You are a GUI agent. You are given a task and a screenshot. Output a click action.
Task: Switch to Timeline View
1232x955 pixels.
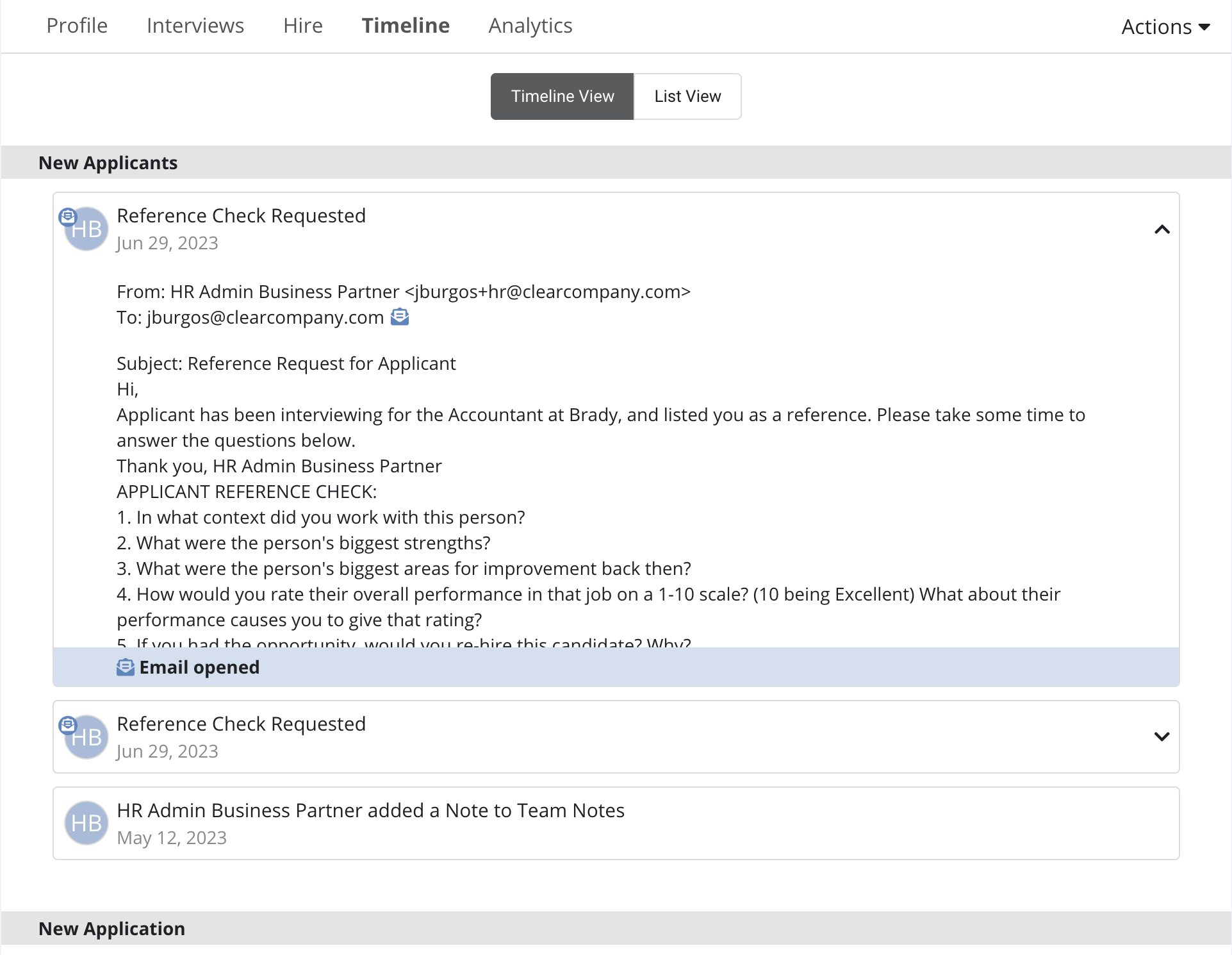(x=563, y=96)
